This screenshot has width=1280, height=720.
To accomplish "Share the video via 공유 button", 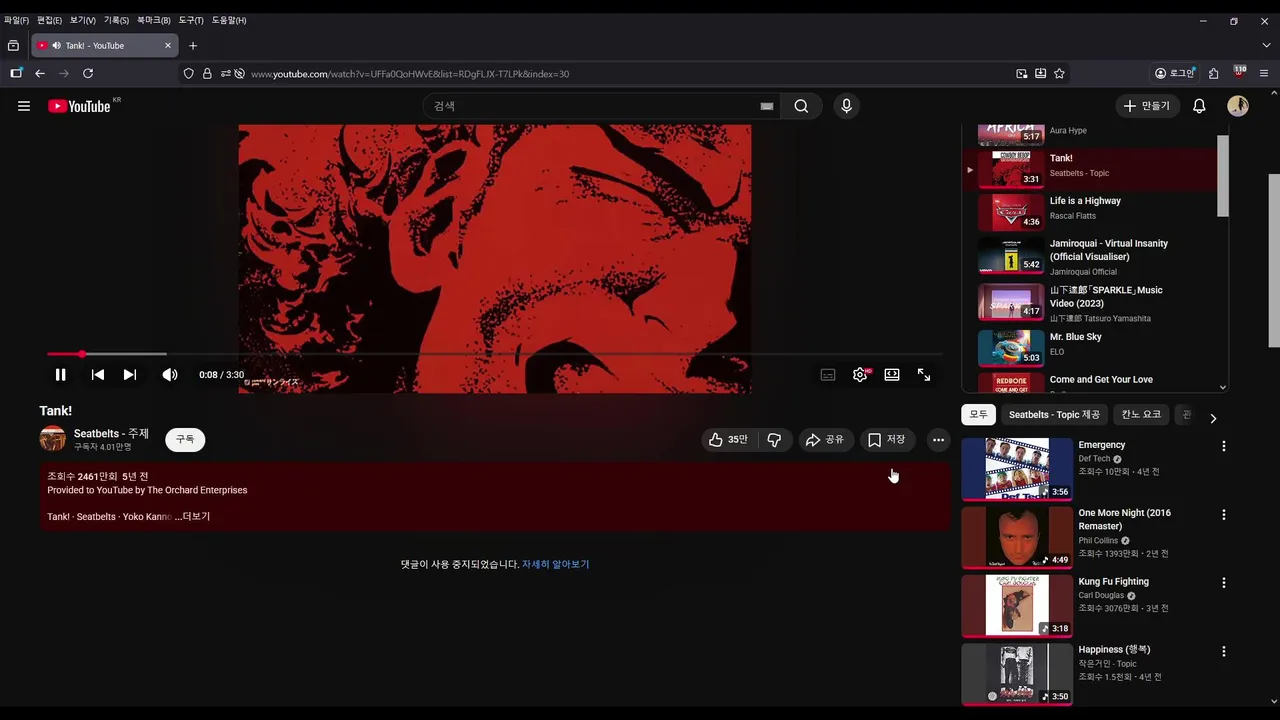I will (825, 440).
